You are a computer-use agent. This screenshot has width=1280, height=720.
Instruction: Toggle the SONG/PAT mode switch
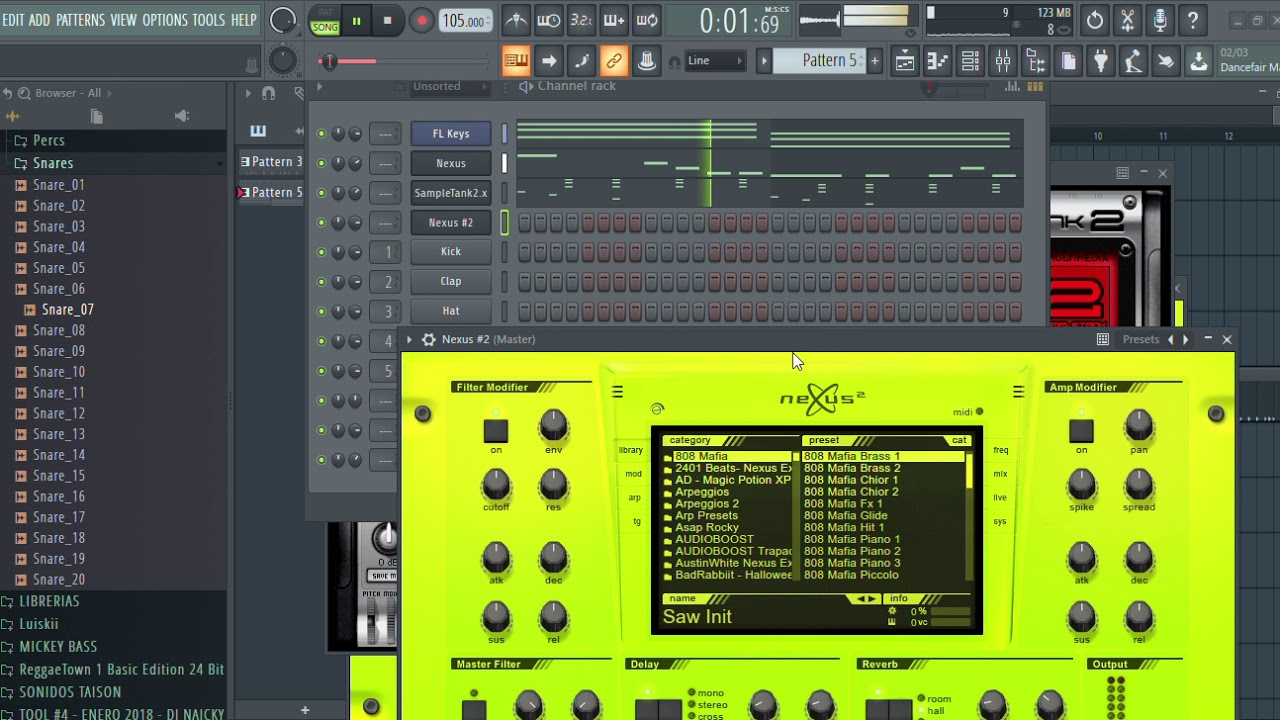coord(325,21)
